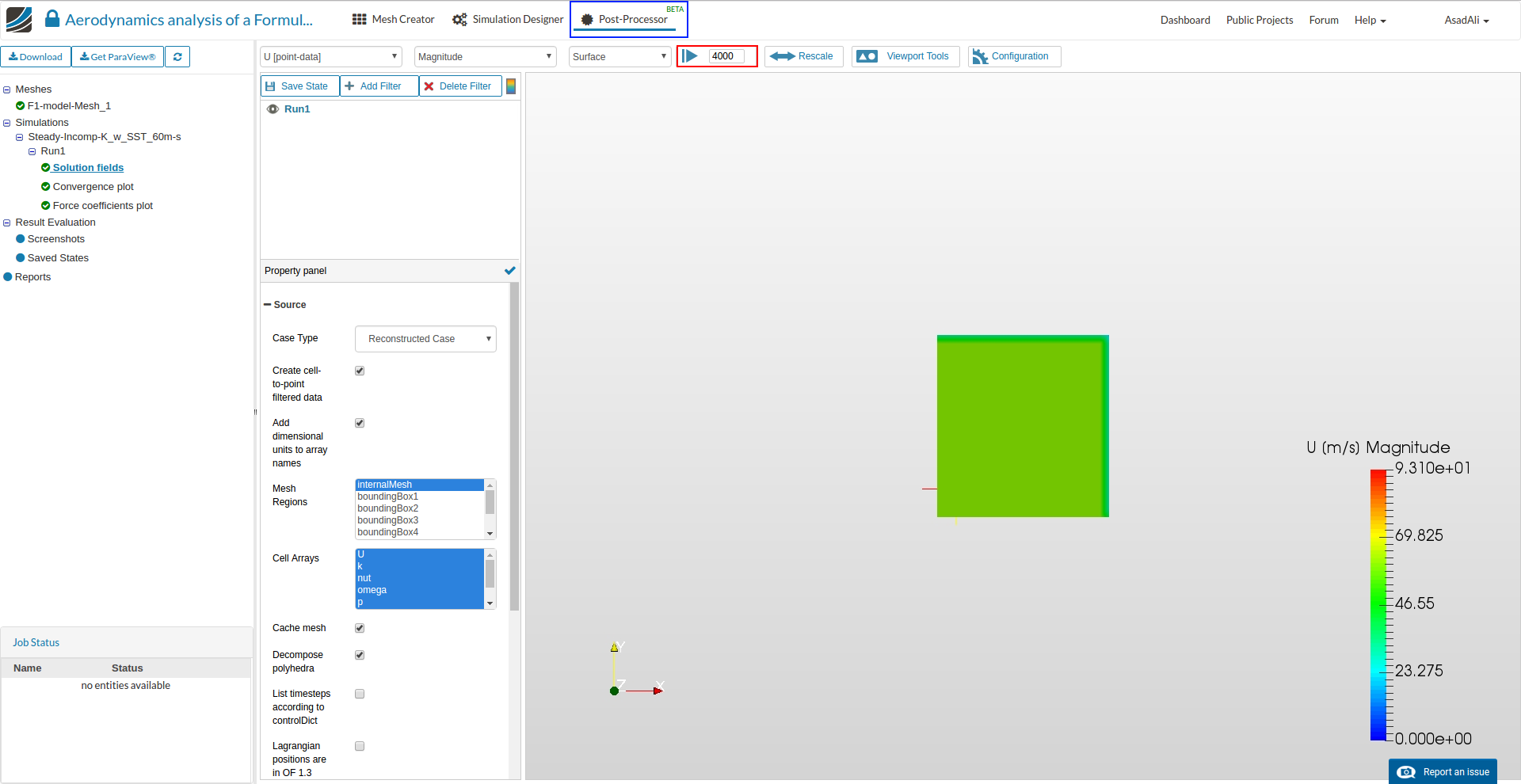Open the U [point-data] field dropdown
The image size is (1521, 784).
point(331,57)
